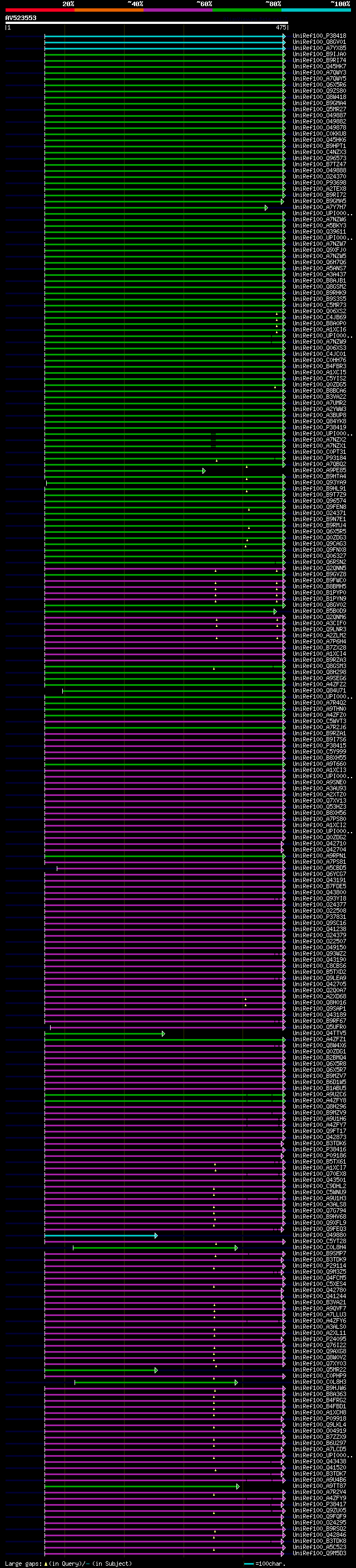Click the row label UniRef100_P93698

(x=319, y=182)
